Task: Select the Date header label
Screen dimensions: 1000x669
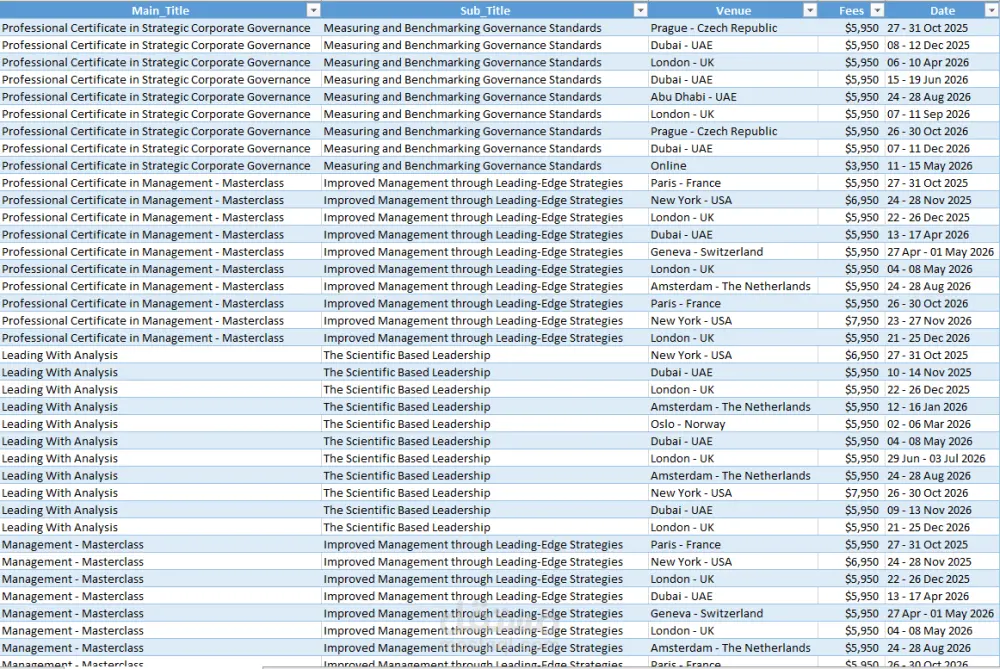Action: tap(942, 10)
